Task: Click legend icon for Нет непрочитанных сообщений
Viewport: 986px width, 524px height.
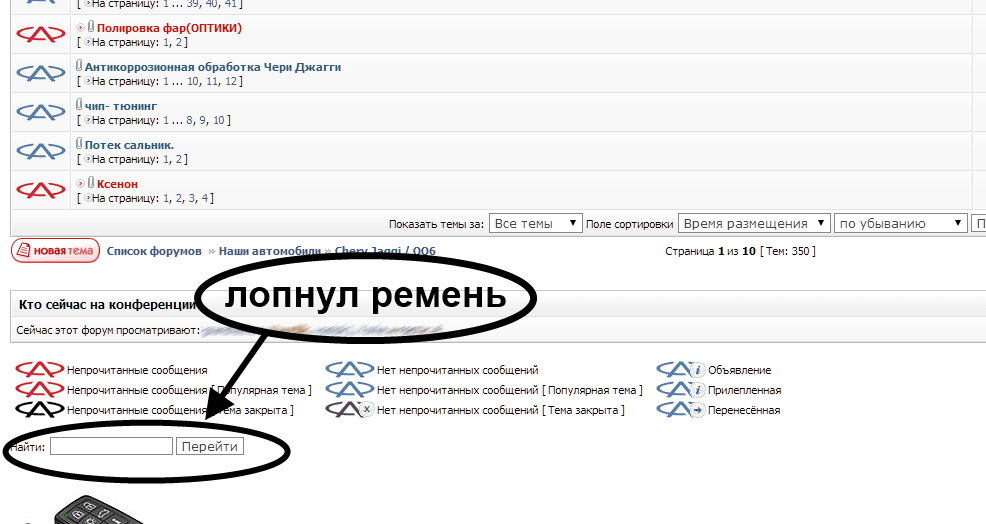Action: pos(350,369)
